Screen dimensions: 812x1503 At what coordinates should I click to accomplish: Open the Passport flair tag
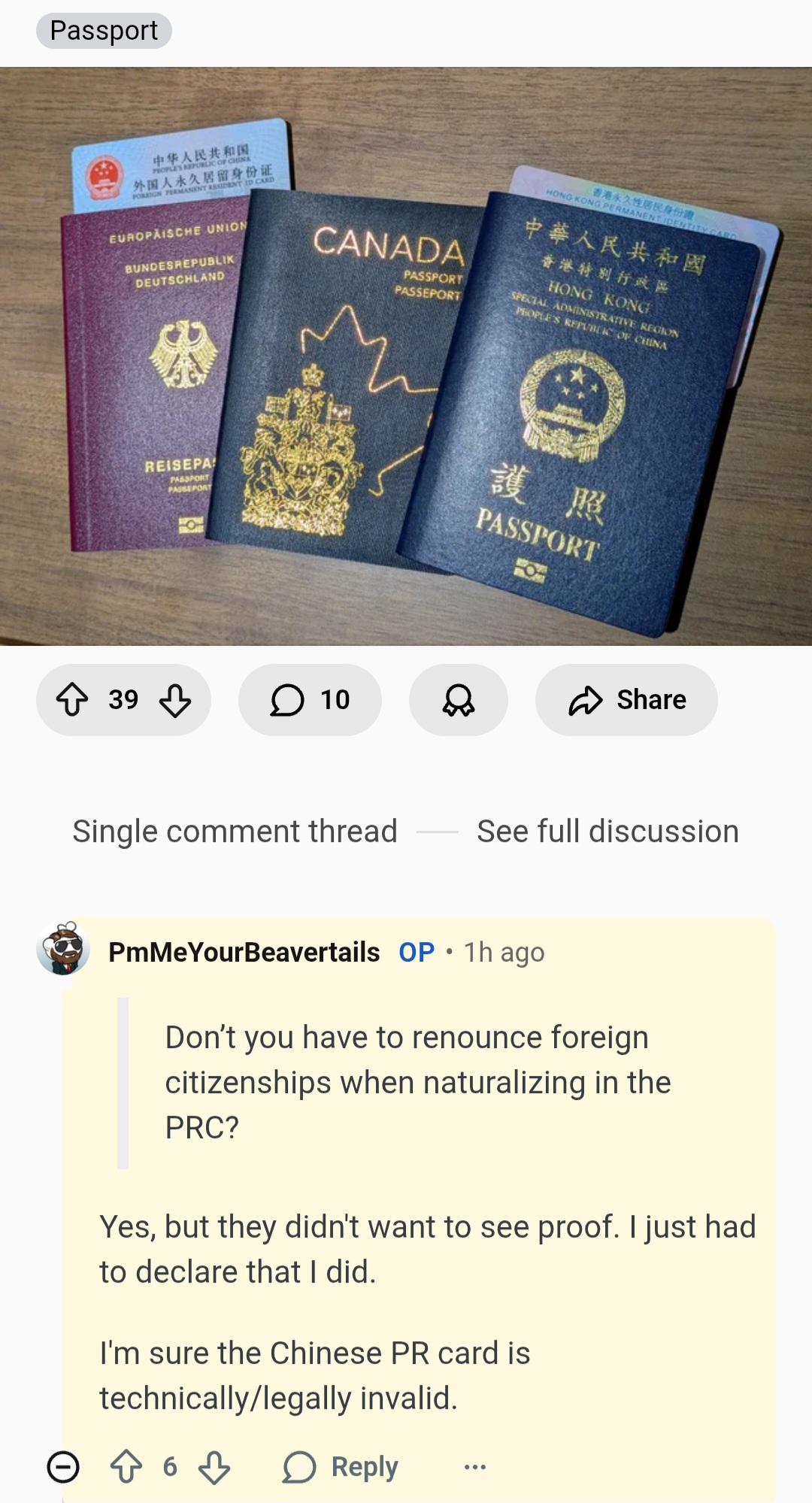pos(104,31)
